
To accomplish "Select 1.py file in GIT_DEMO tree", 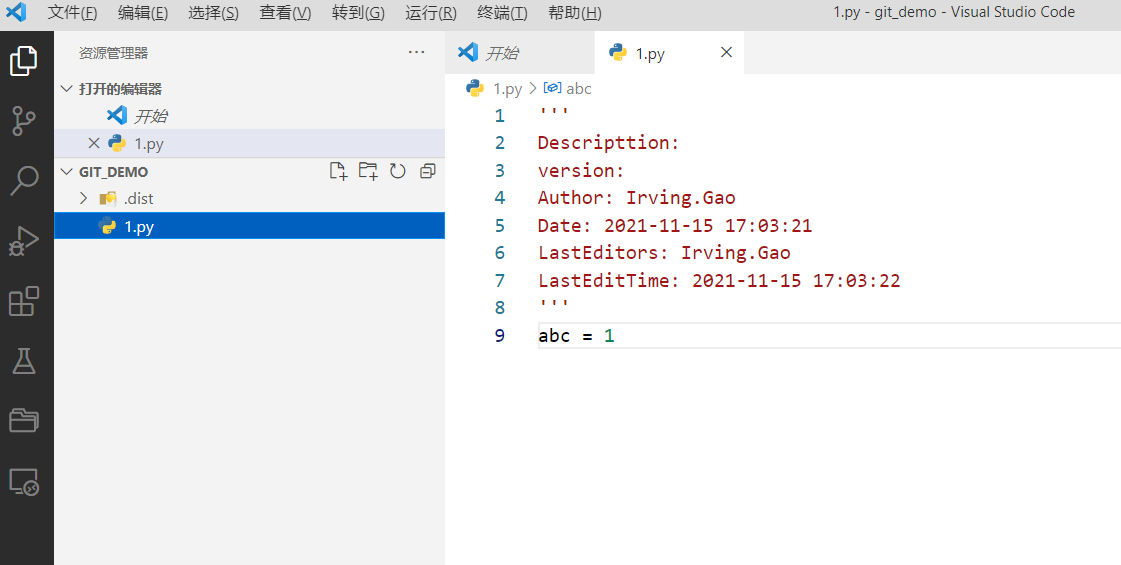I will click(250, 226).
